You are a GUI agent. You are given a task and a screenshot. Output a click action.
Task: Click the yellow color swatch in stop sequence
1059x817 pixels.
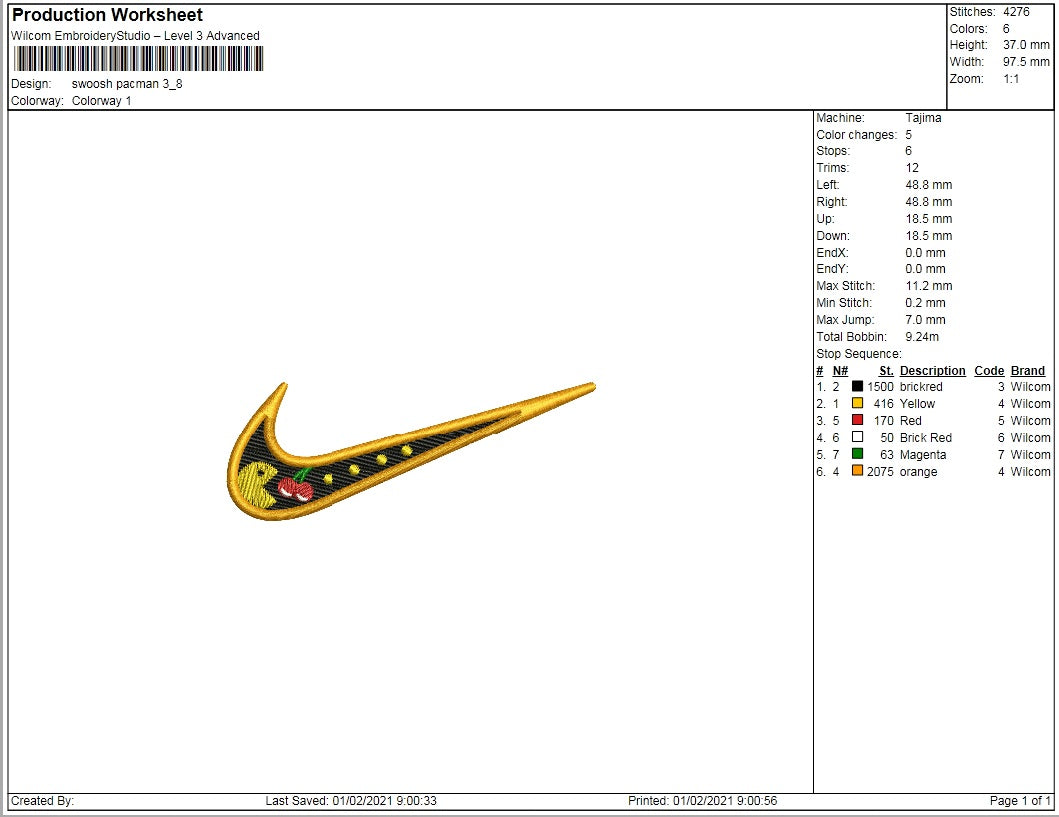click(x=857, y=403)
